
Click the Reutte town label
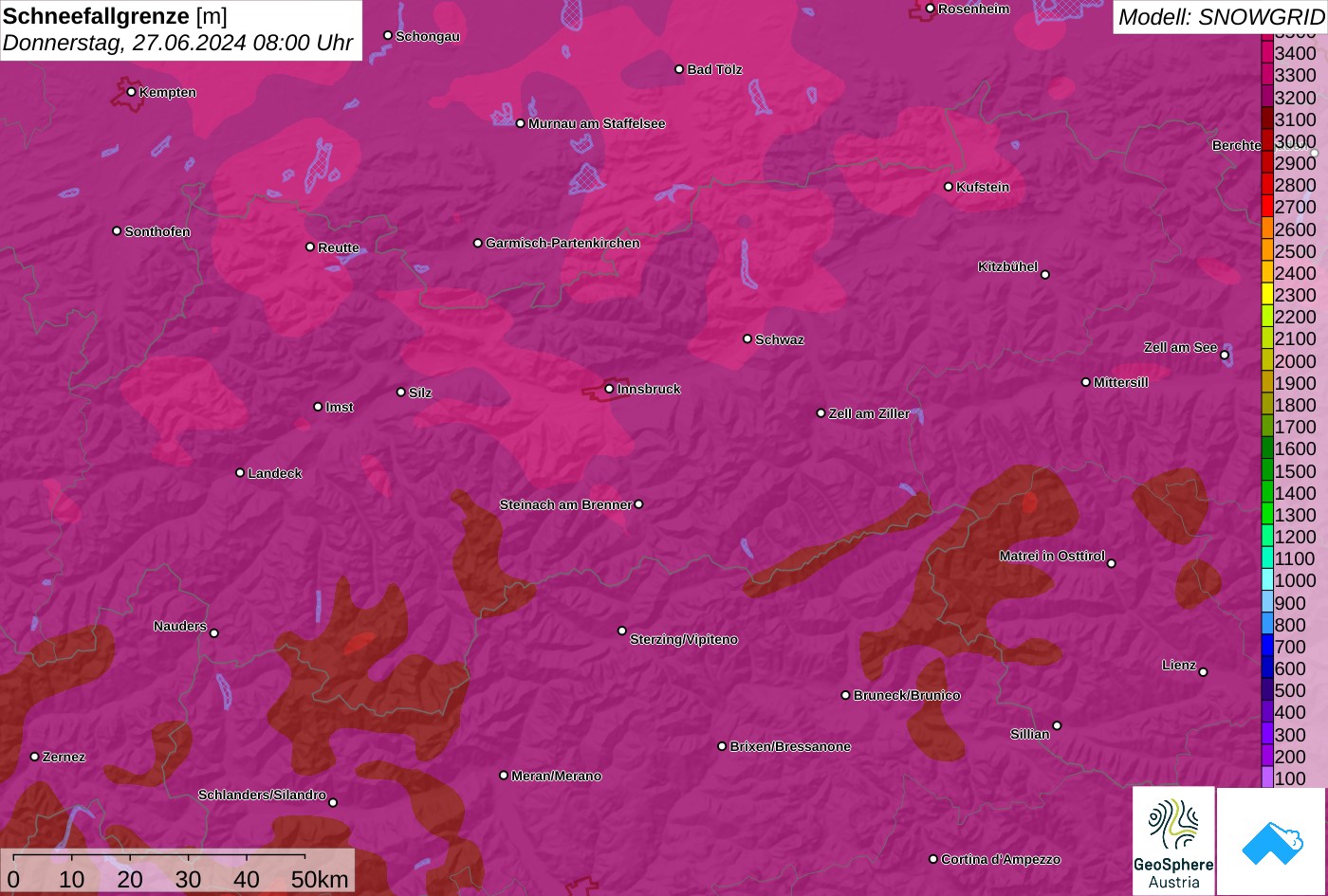coord(339,247)
